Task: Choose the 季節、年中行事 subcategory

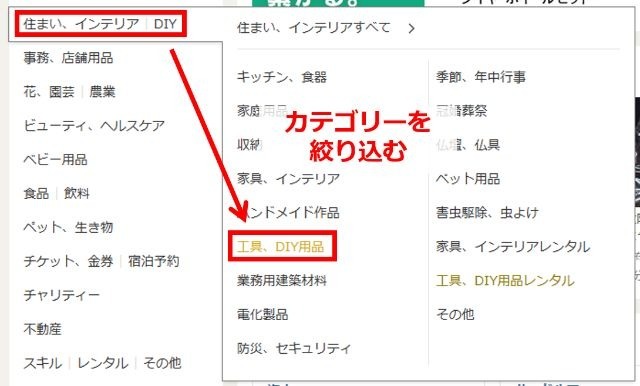Action: [481, 77]
